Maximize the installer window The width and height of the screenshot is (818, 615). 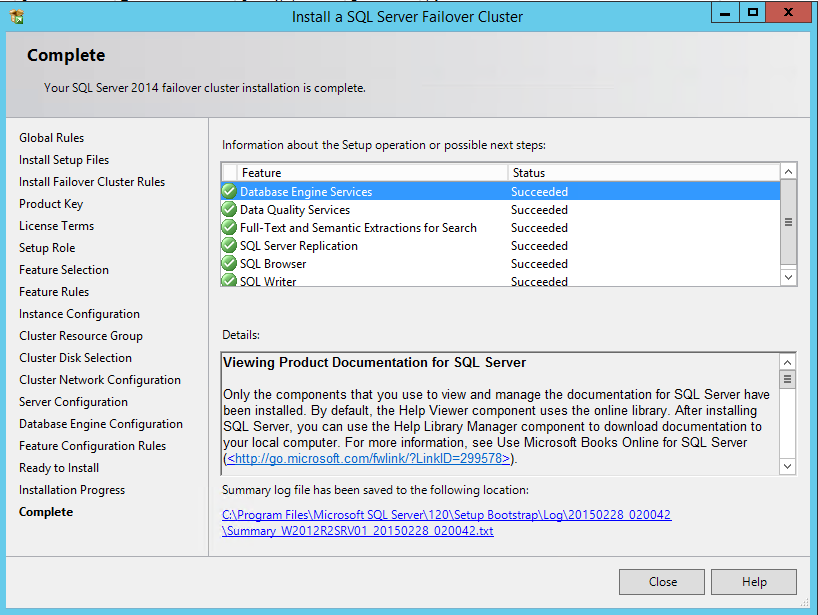753,13
